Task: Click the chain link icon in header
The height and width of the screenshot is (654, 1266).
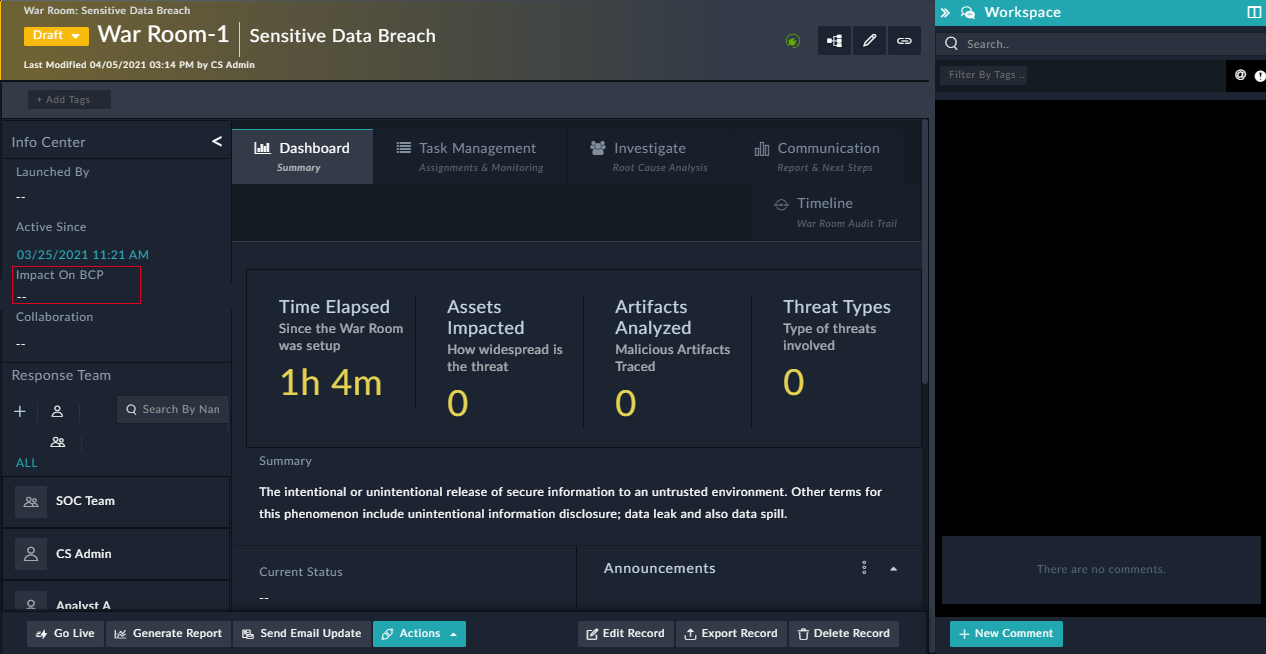Action: (904, 41)
